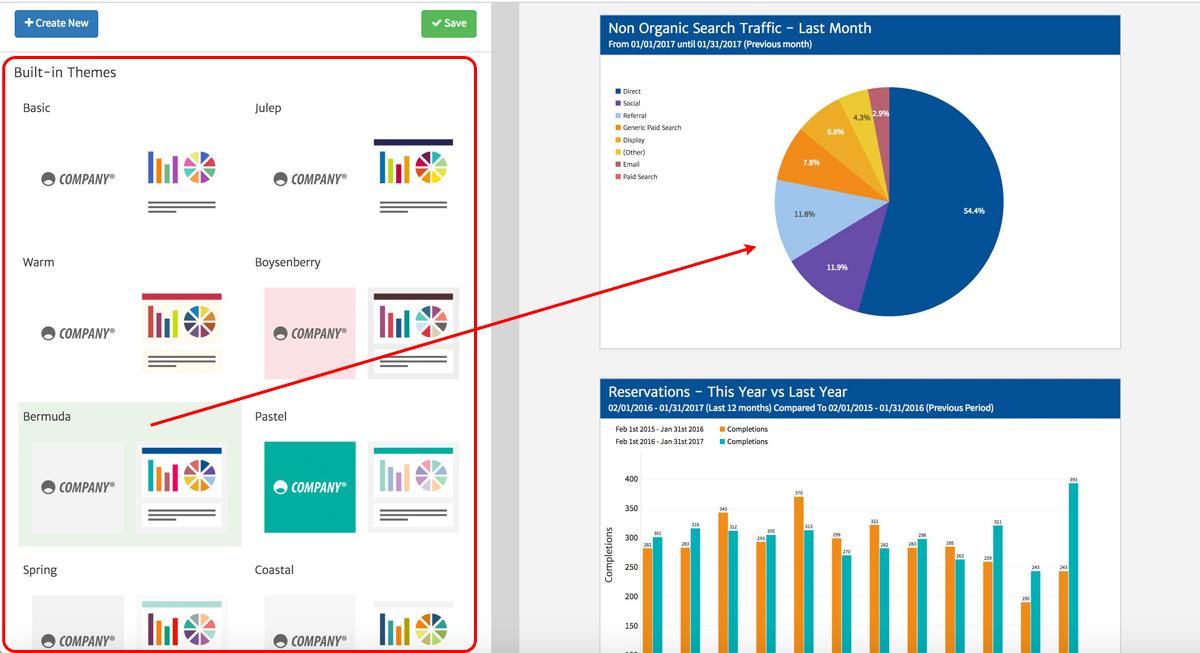Pick the Pastel theme chart preview

(414, 486)
